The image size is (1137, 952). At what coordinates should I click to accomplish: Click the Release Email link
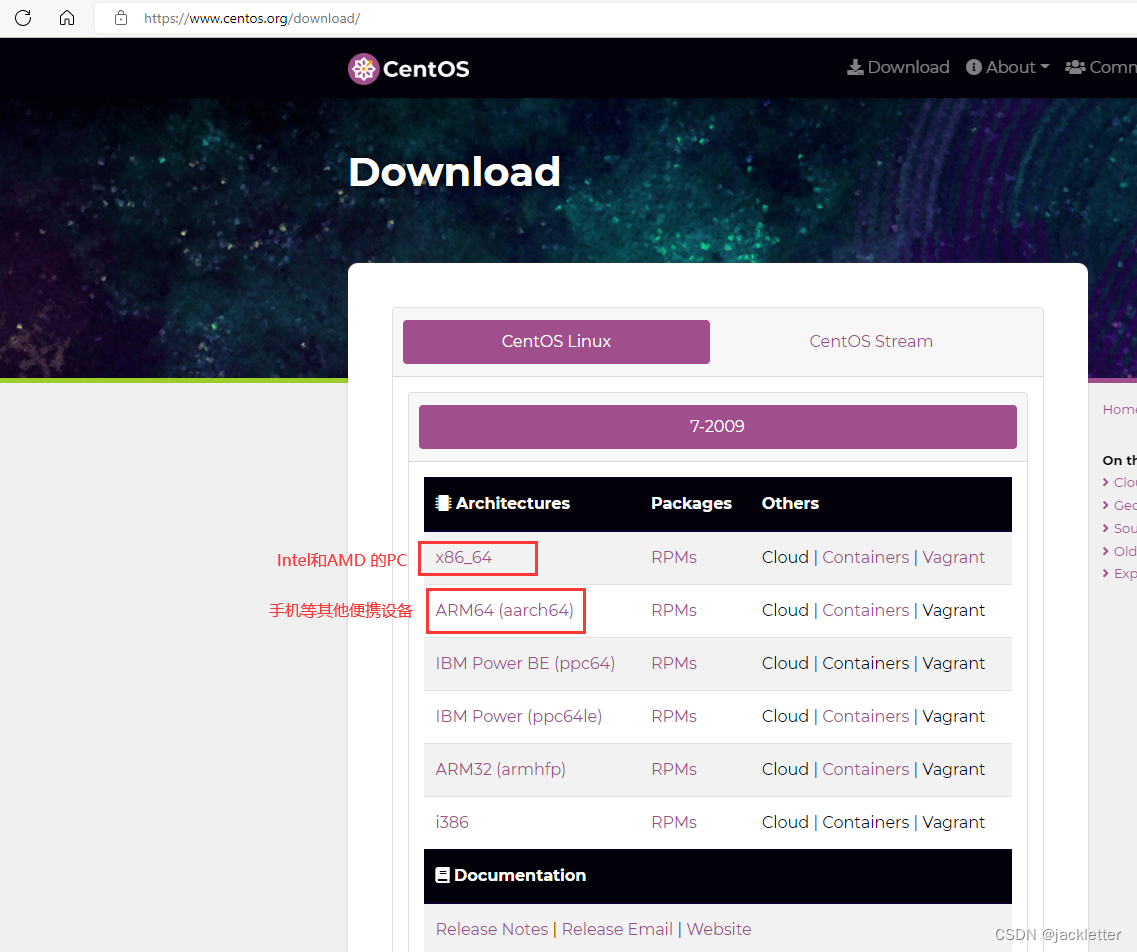pyautogui.click(x=617, y=930)
